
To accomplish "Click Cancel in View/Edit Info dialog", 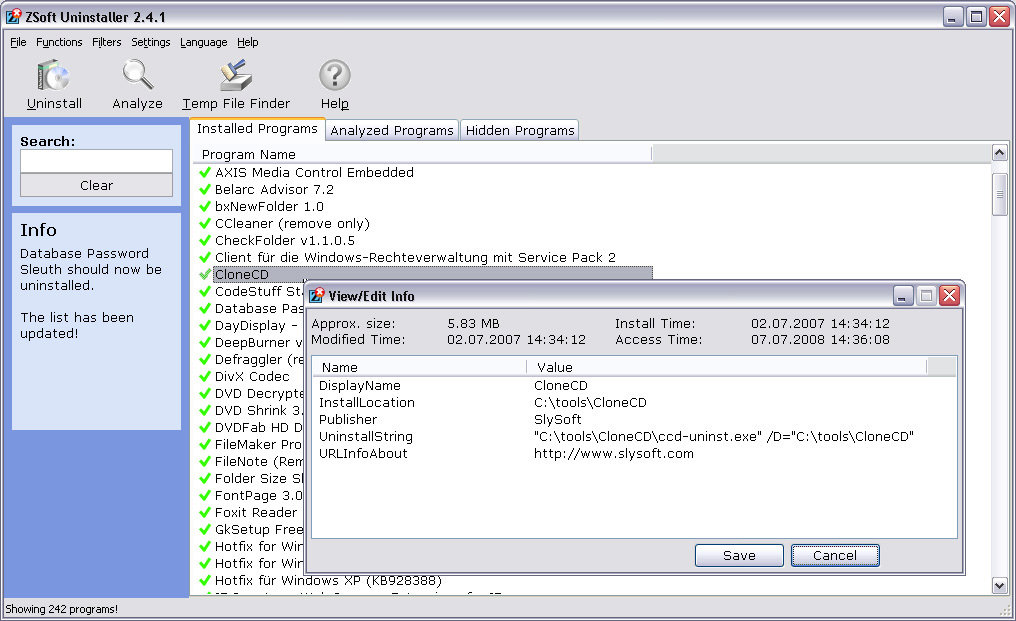I will tap(835, 556).
